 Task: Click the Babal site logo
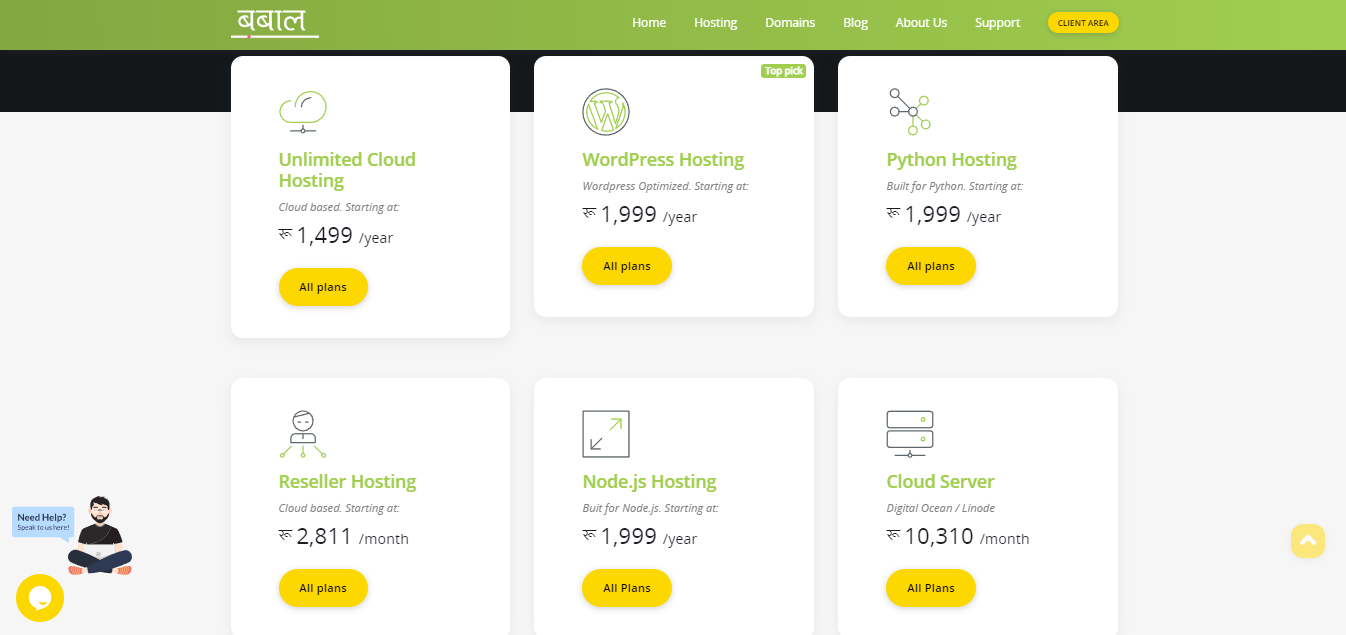click(x=274, y=23)
